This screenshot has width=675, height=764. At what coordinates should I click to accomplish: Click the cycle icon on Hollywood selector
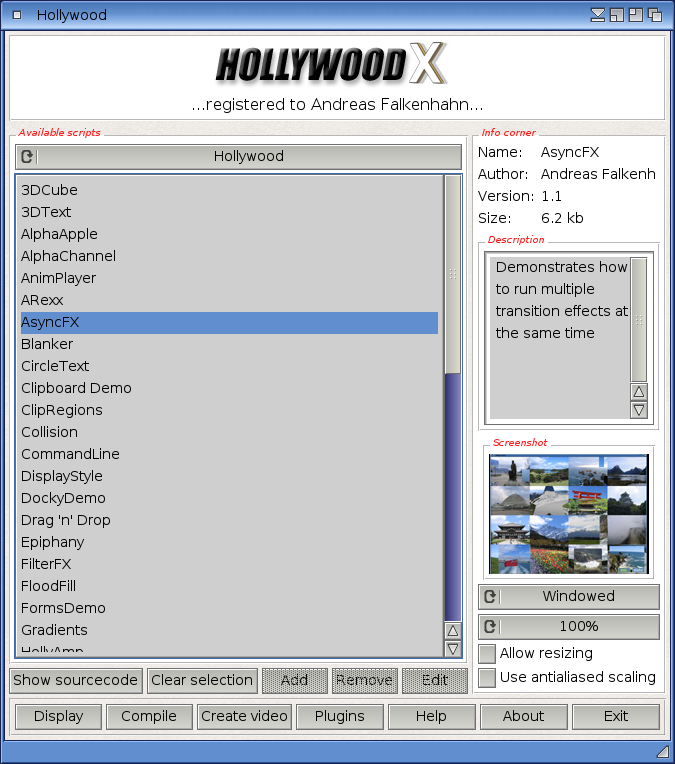click(x=27, y=156)
